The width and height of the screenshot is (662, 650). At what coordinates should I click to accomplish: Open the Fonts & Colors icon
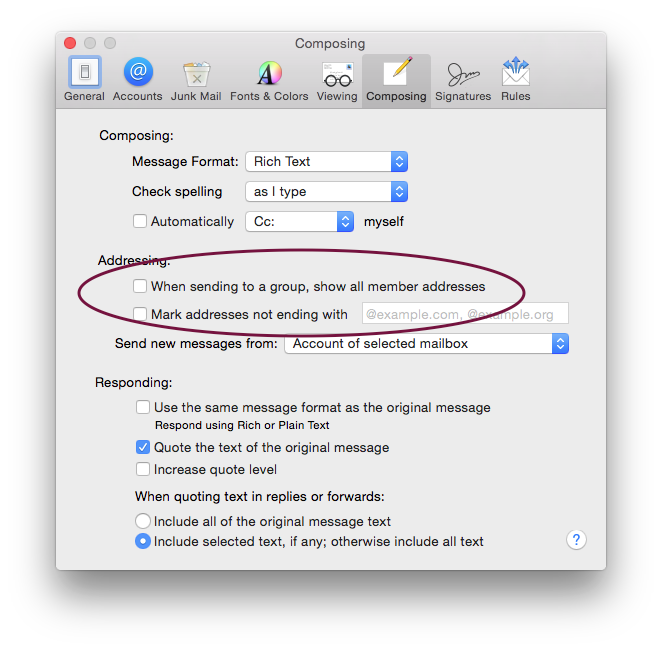point(270,73)
